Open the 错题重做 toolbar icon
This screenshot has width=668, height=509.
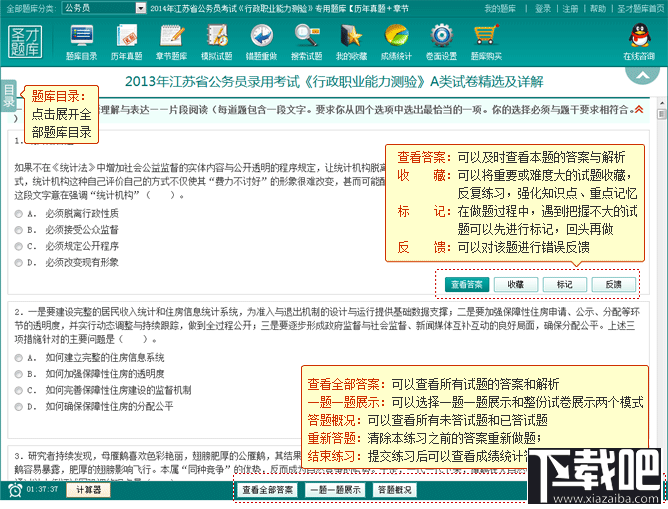coord(261,42)
